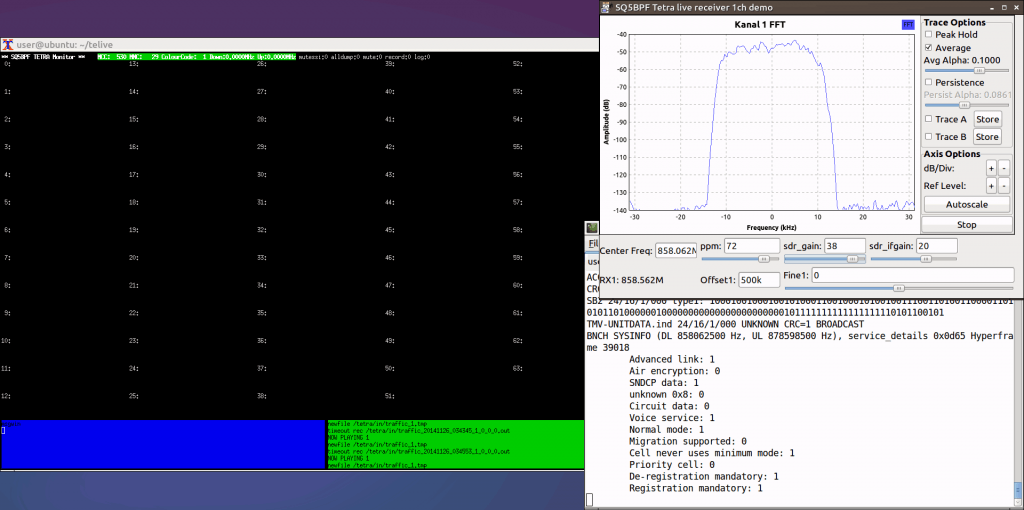Viewport: 1024px width, 510px height.
Task: Click the Center Freq input field
Action: [x=676, y=251]
